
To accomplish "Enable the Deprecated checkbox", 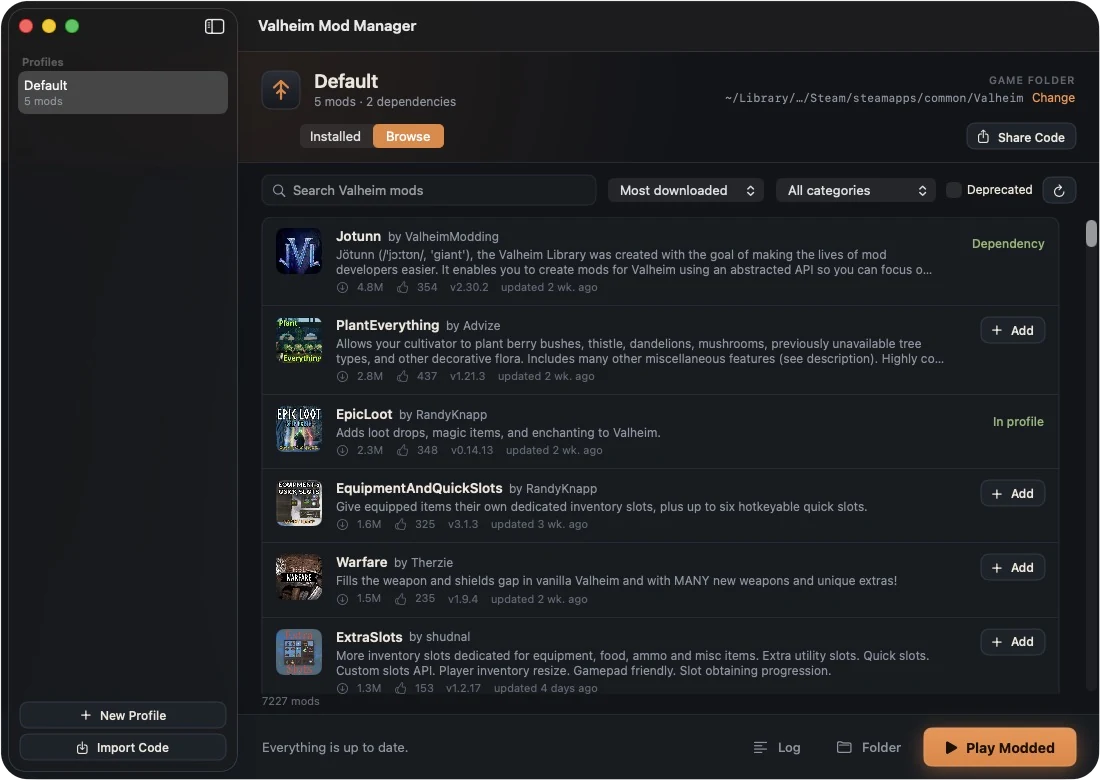I will coord(953,190).
